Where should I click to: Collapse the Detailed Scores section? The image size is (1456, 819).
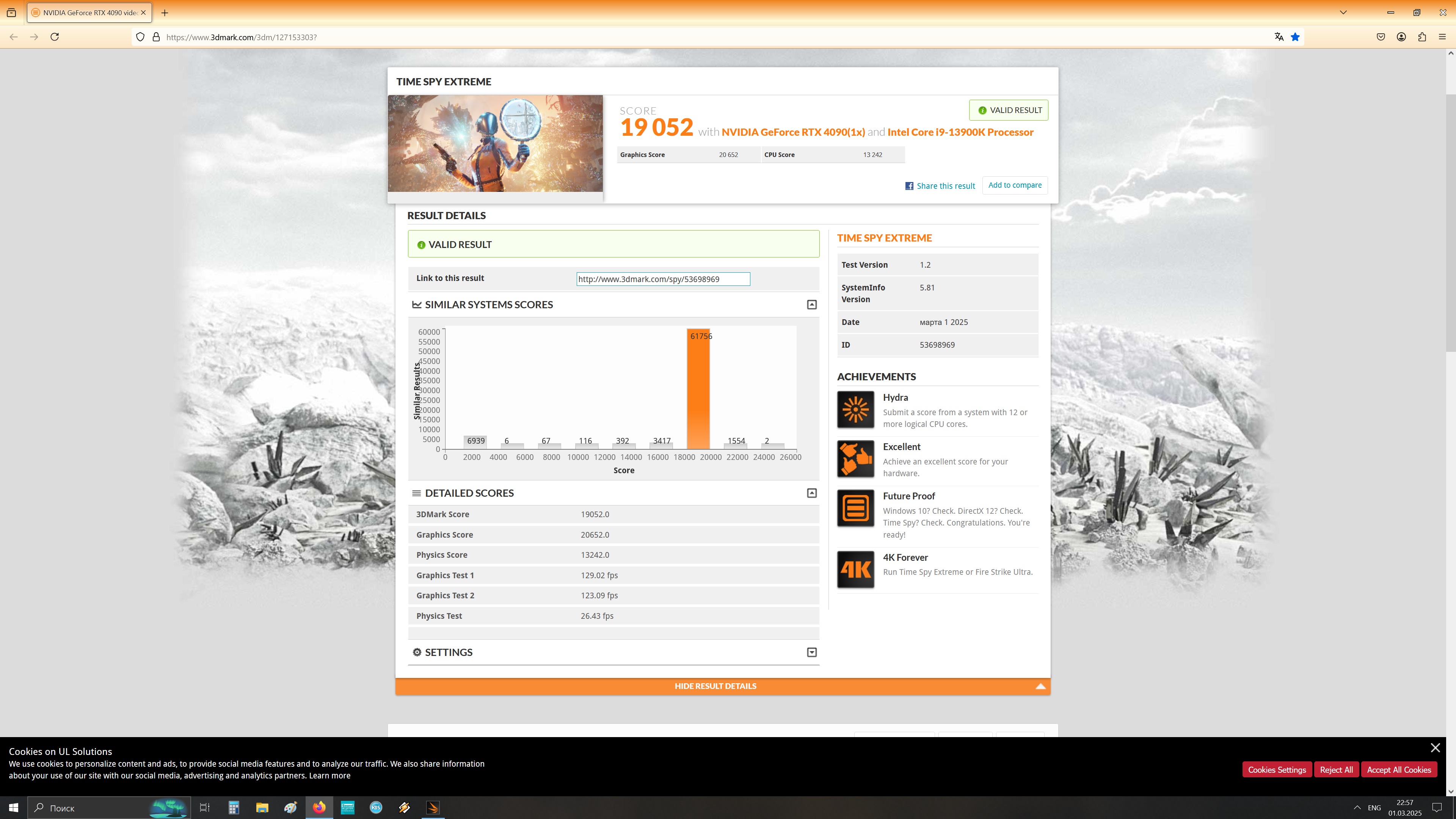[x=812, y=493]
